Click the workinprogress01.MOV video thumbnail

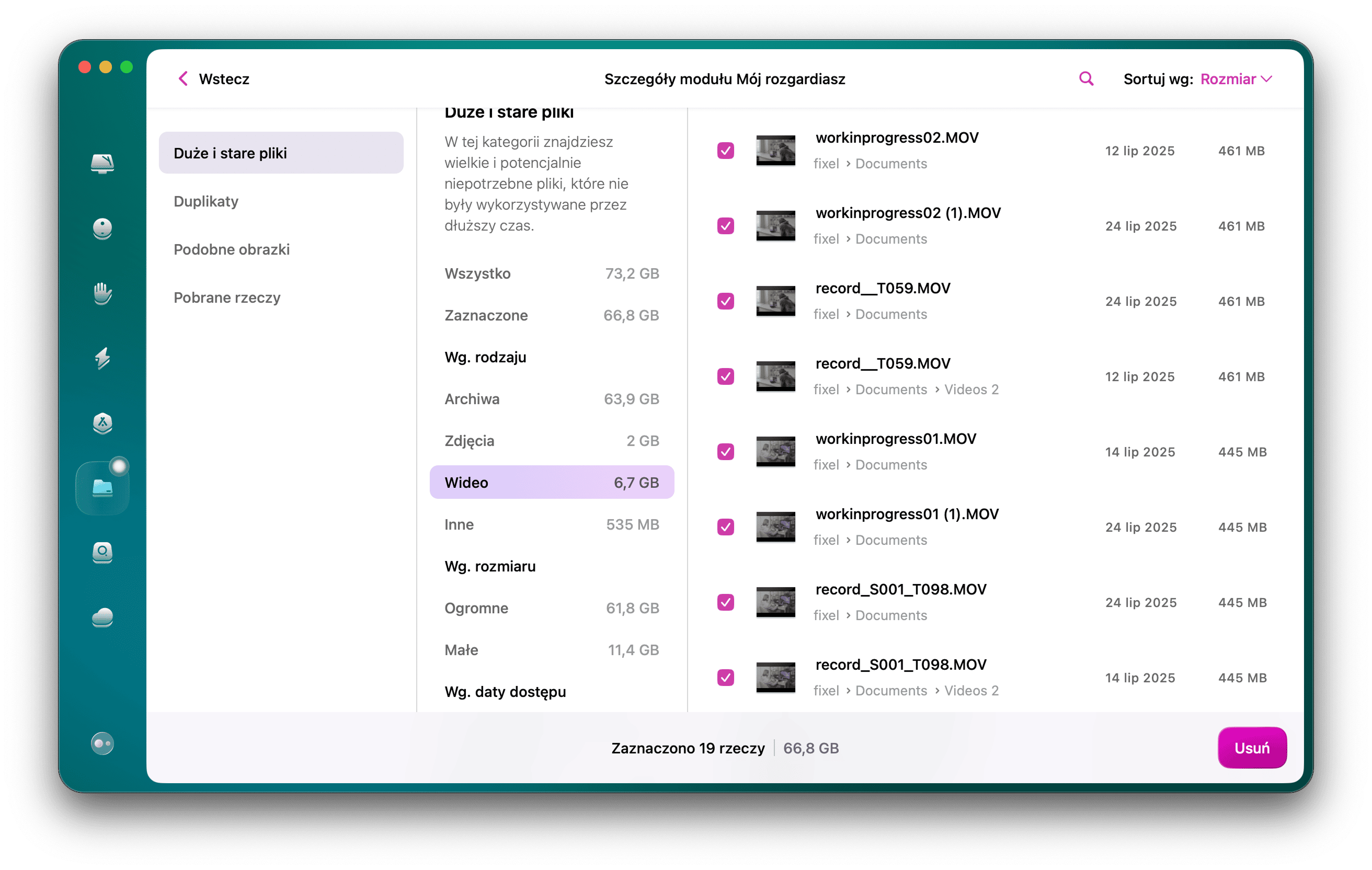pos(775,451)
